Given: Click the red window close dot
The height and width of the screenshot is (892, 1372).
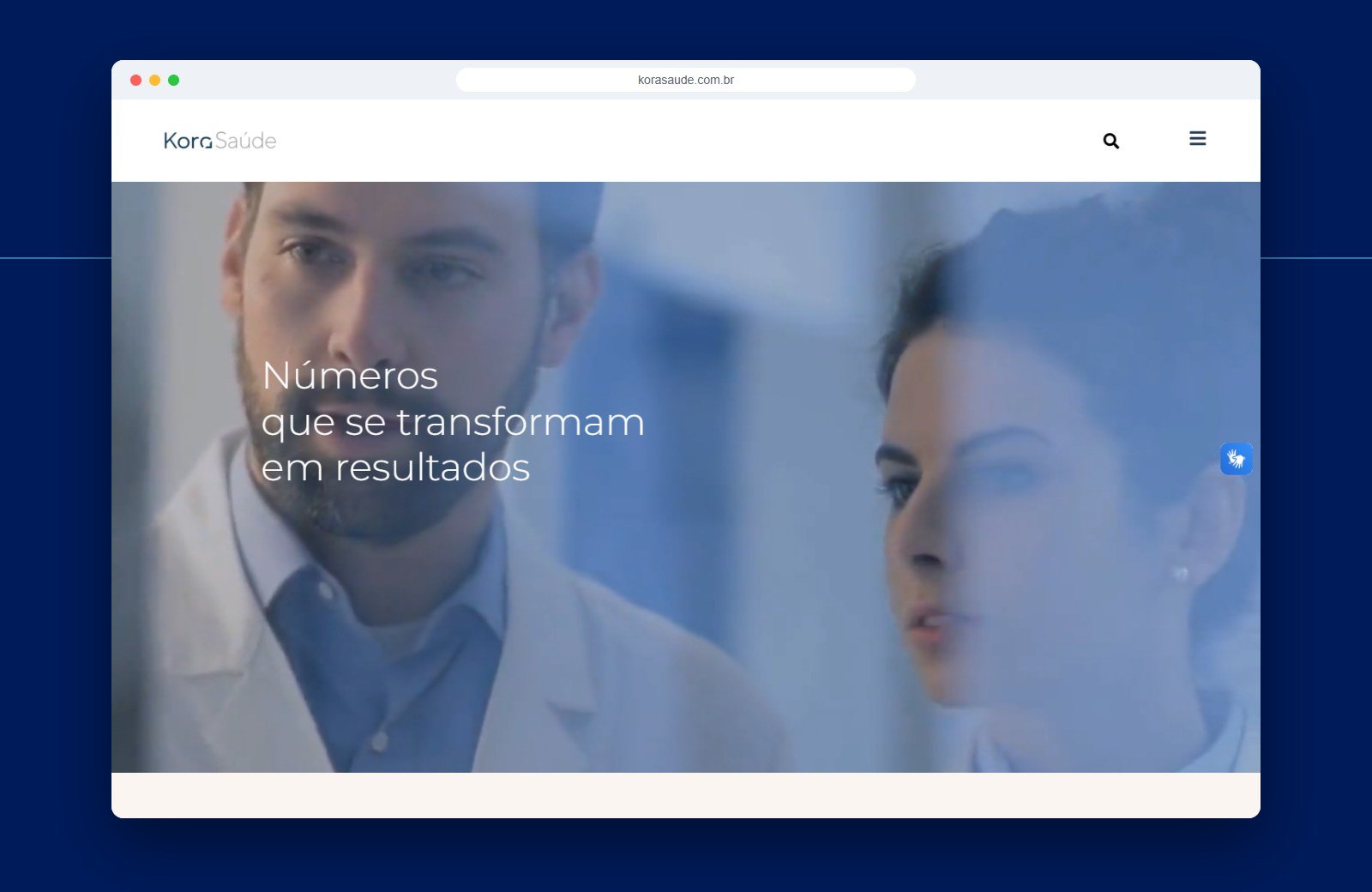Looking at the screenshot, I should point(135,80).
